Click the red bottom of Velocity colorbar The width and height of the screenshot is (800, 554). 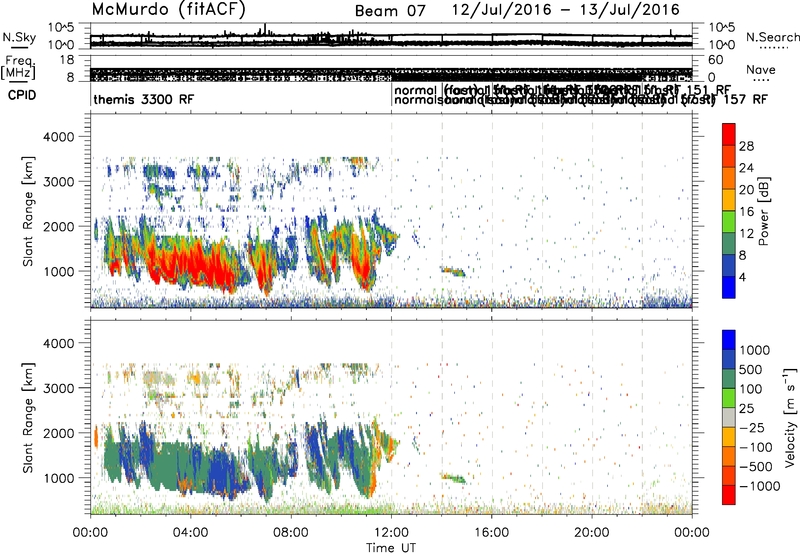tap(729, 495)
